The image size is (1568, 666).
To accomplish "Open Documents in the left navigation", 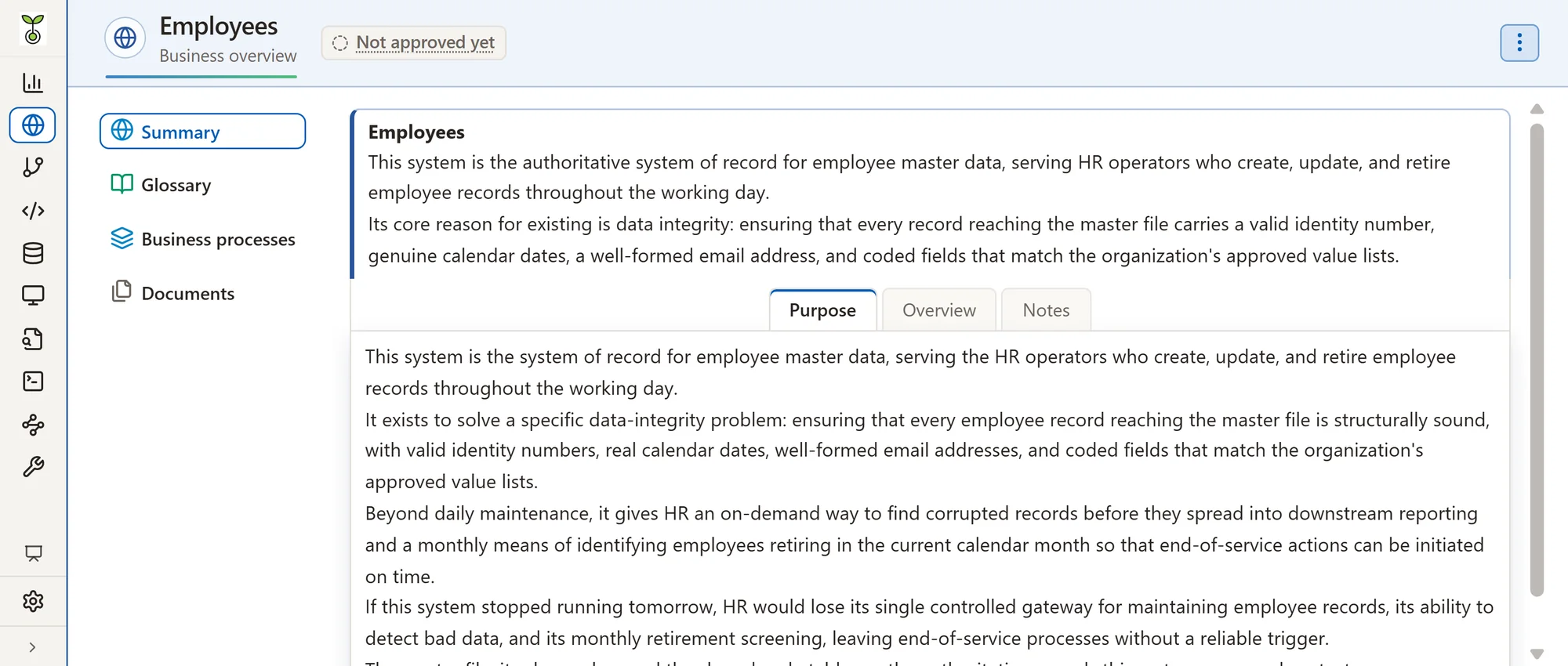I will coord(173,293).
